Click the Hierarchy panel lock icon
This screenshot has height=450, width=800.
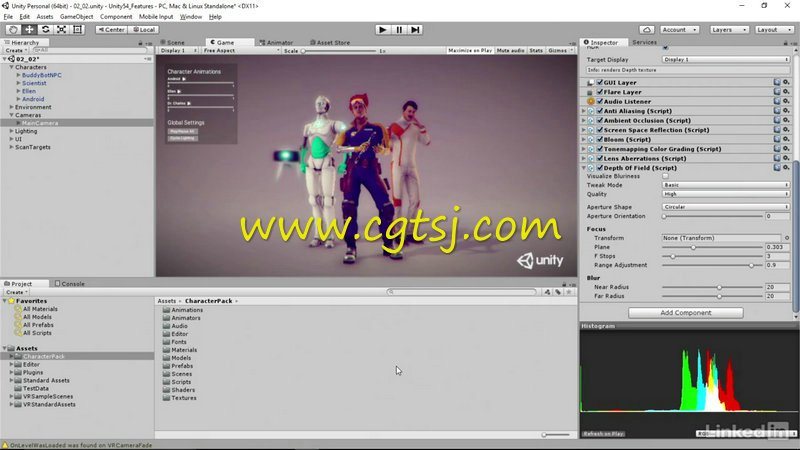coord(140,43)
